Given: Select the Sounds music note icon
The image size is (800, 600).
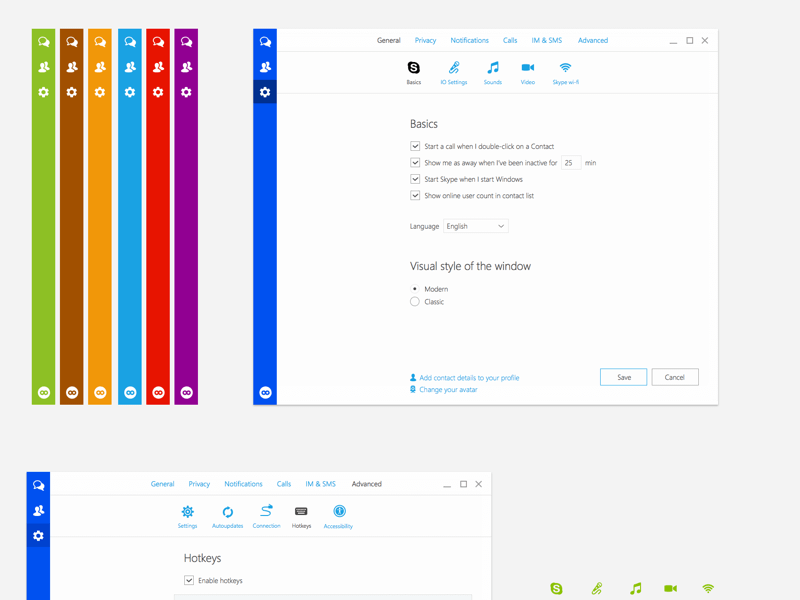Looking at the screenshot, I should click(x=492, y=68).
